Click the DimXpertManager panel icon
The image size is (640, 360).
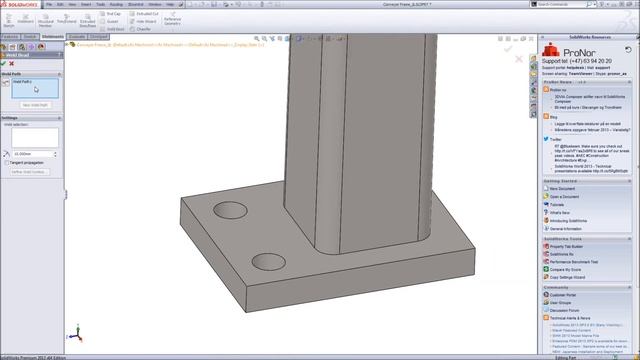(x=31, y=47)
